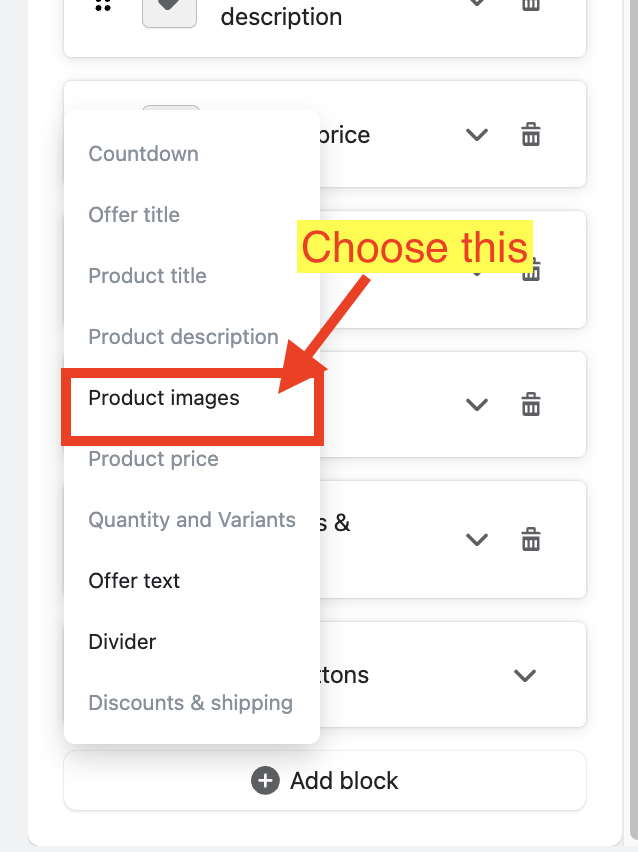
Task: Delete the description block via trash icon
Action: [x=531, y=5]
